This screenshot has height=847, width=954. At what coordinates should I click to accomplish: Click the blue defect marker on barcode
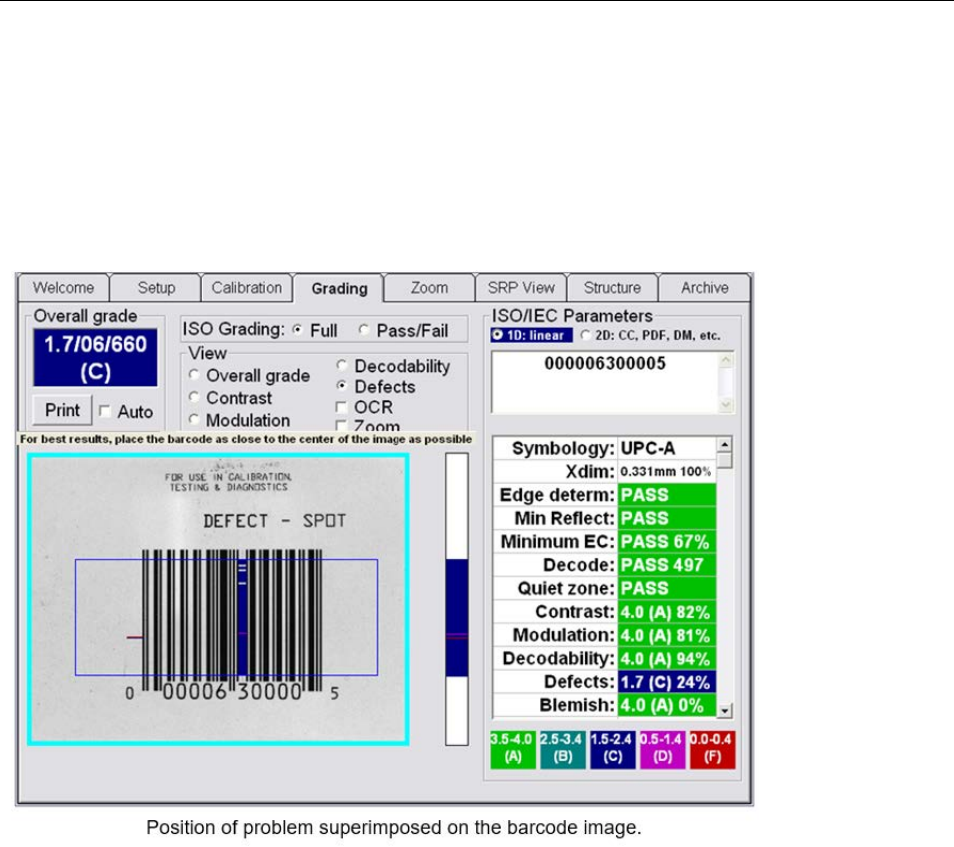coord(242,617)
